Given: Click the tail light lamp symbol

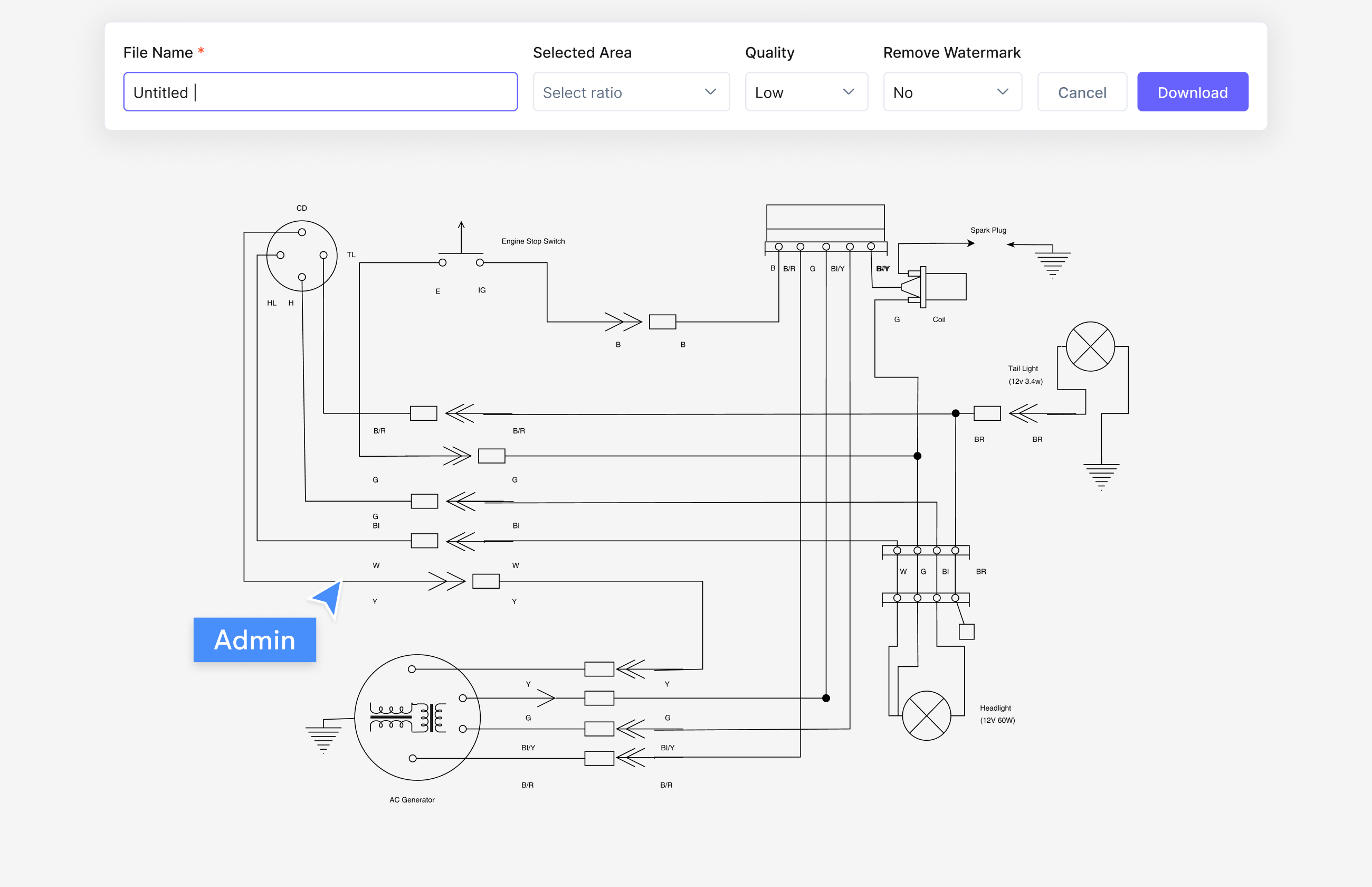Looking at the screenshot, I should pos(1090,346).
